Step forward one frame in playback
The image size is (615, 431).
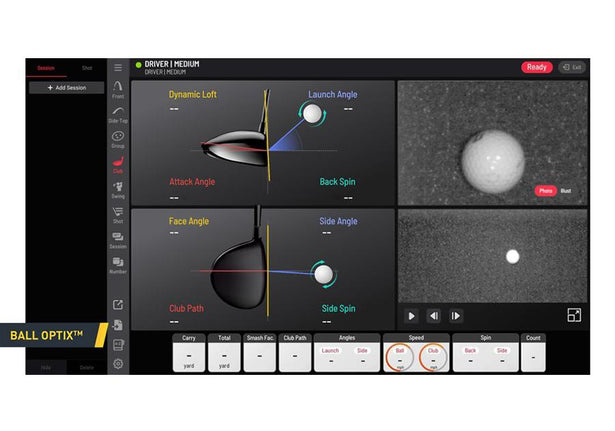pyautogui.click(x=455, y=316)
